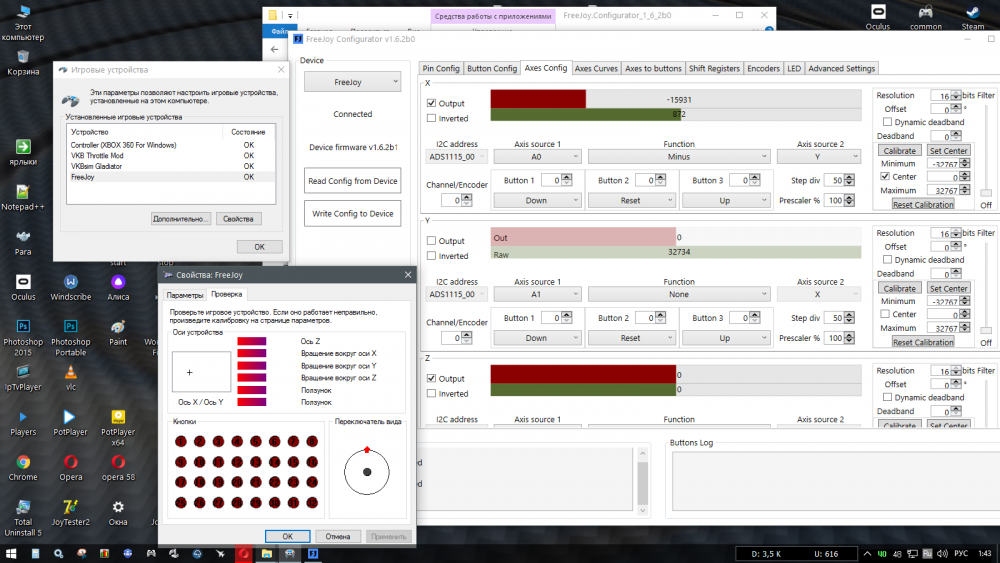Click the Windows Start button
This screenshot has width=1000, height=563.
pos(12,553)
